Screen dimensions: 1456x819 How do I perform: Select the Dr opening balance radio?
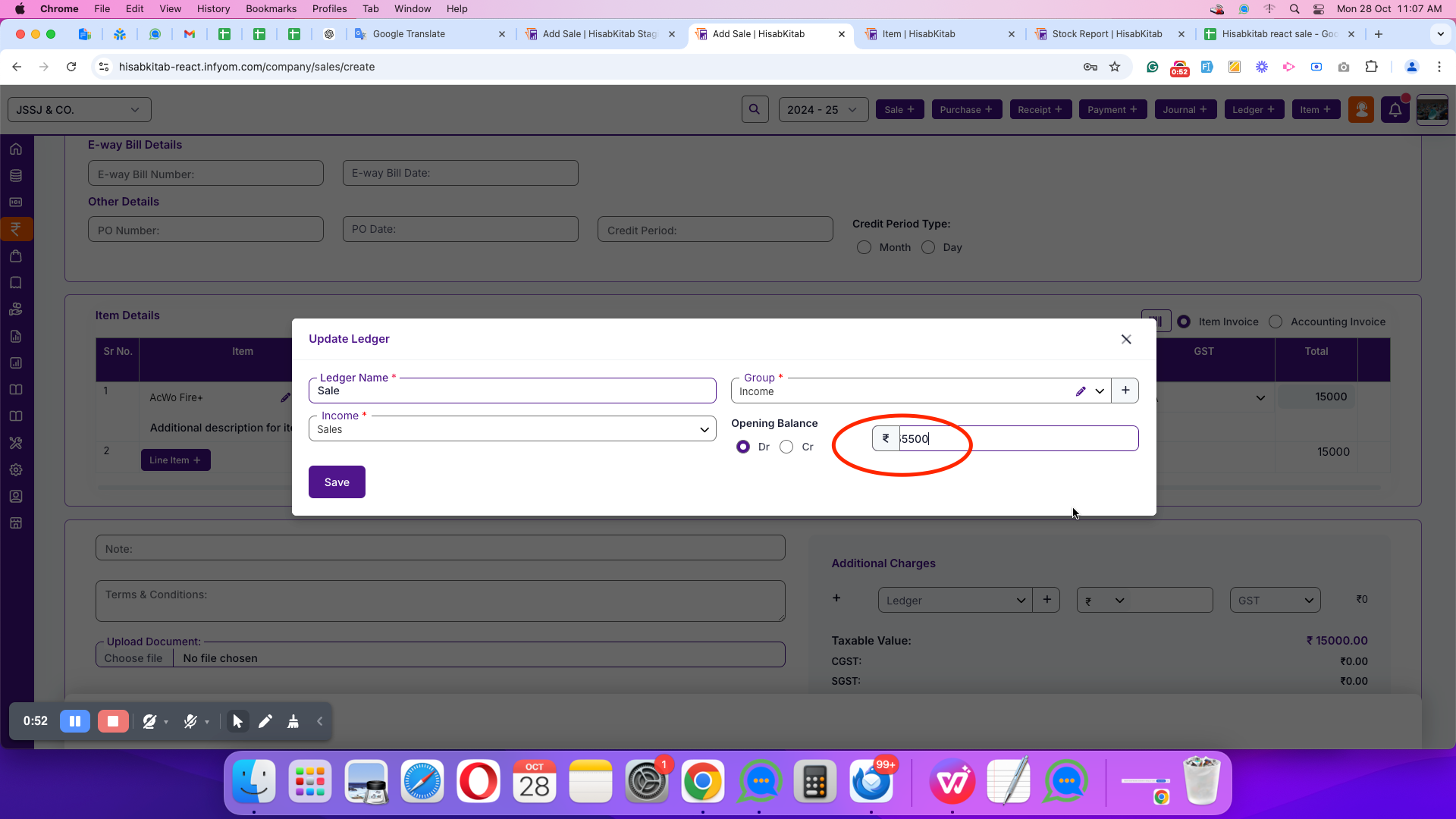click(x=743, y=447)
